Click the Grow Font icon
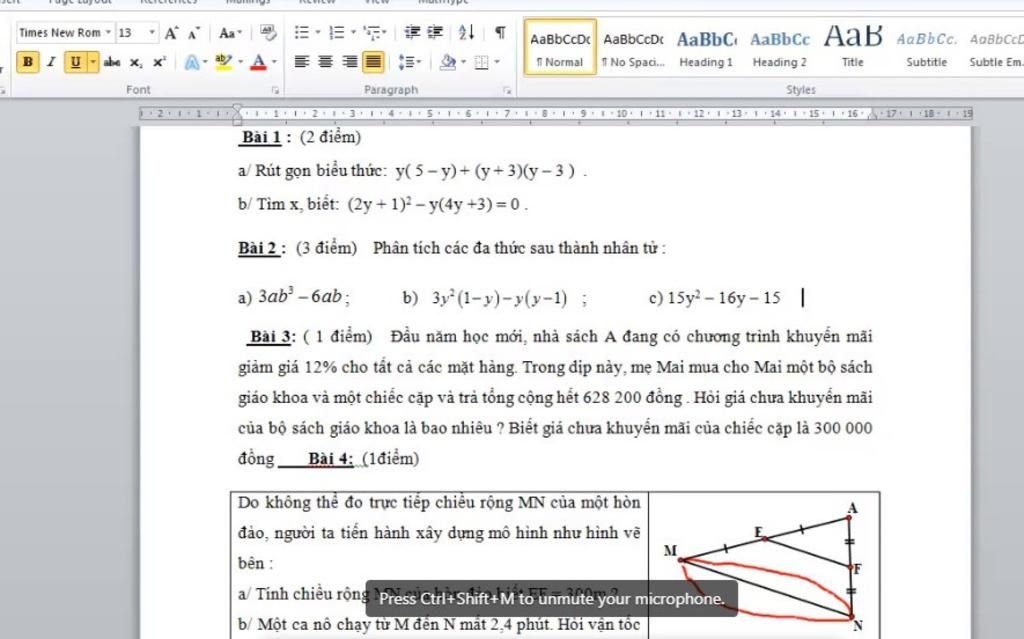The width and height of the screenshot is (1024, 639). coord(171,33)
